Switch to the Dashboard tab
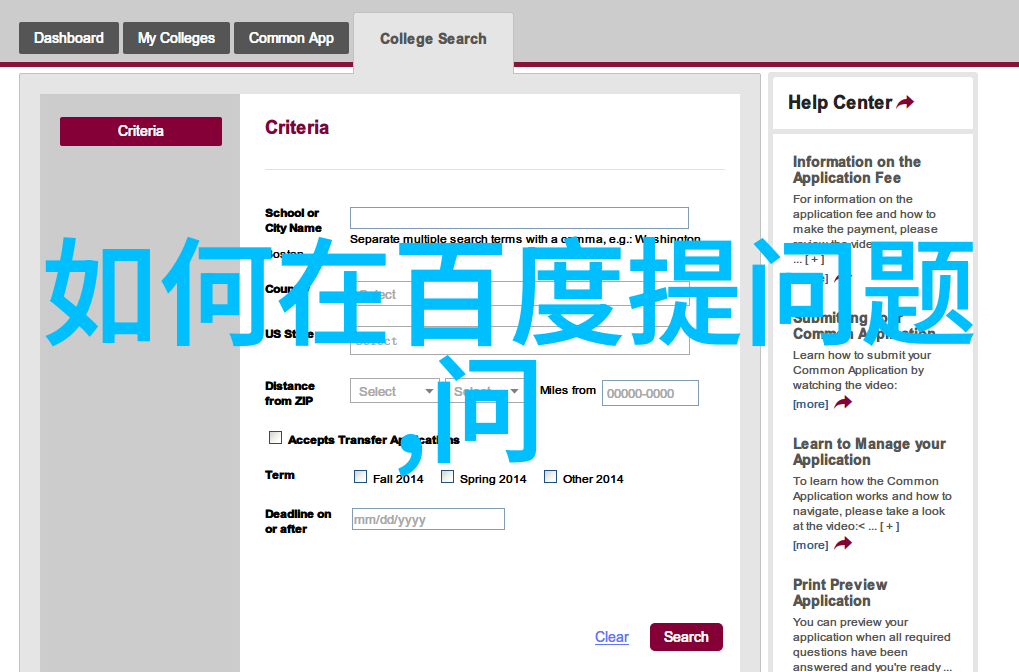Viewport: 1019px width, 672px height. (x=69, y=38)
